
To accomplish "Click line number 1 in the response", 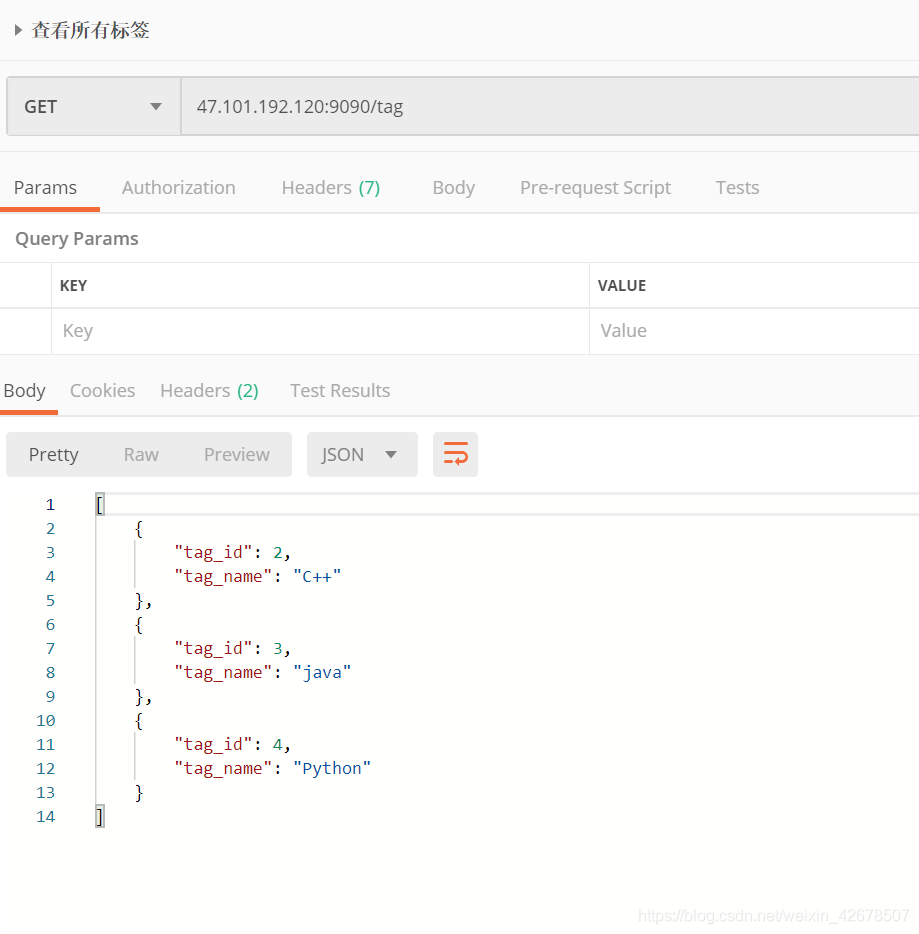I will point(50,505).
